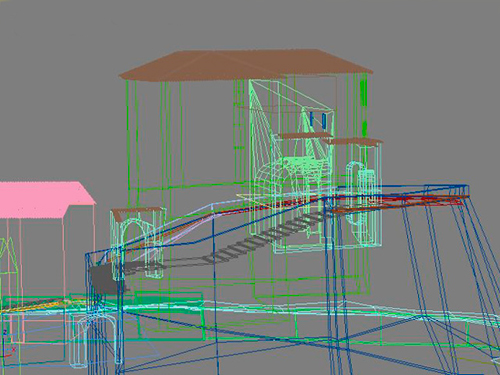Select the brown canopy above the cyan capsule door

pyautogui.click(x=353, y=142)
